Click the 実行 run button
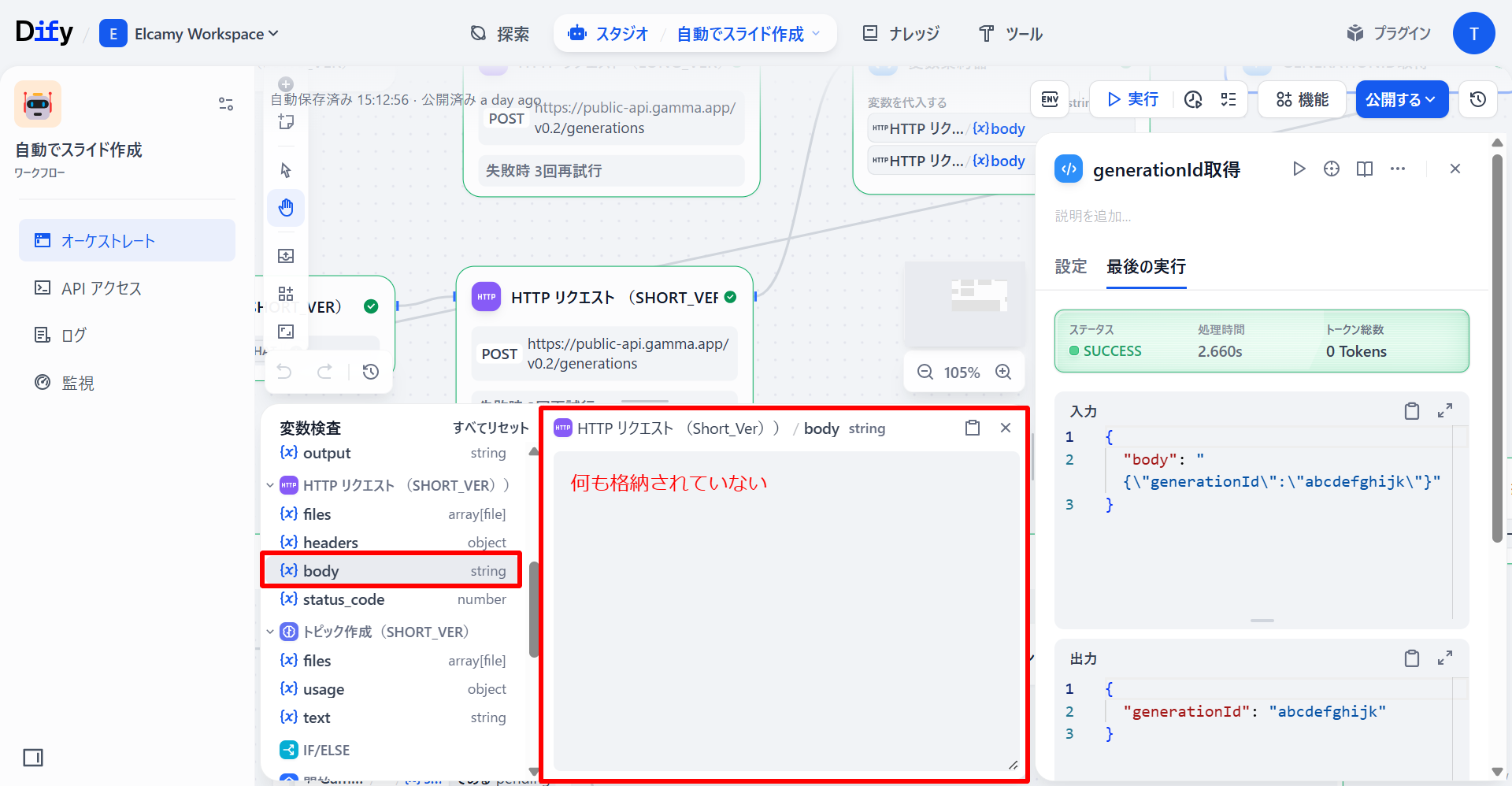This screenshot has height=786, width=1512. [1132, 99]
